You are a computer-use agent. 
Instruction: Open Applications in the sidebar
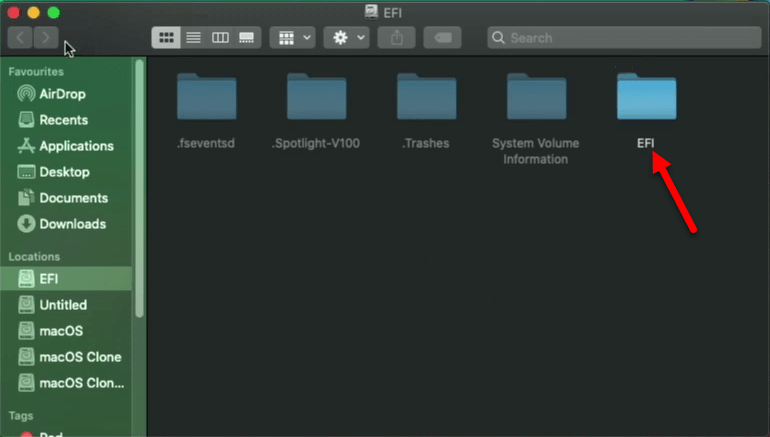(x=66, y=146)
